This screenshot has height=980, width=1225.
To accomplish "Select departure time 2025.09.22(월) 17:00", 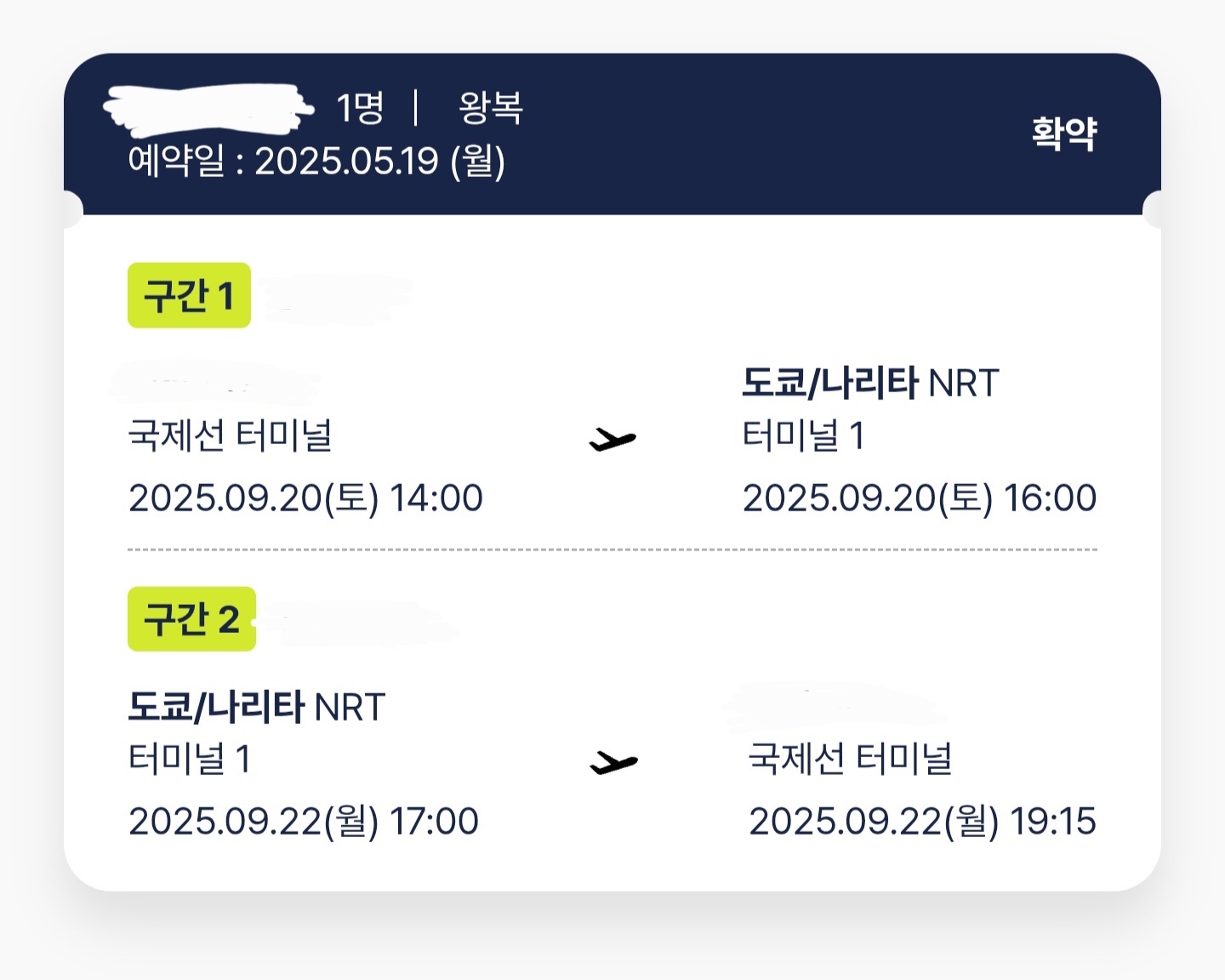I will (x=304, y=821).
